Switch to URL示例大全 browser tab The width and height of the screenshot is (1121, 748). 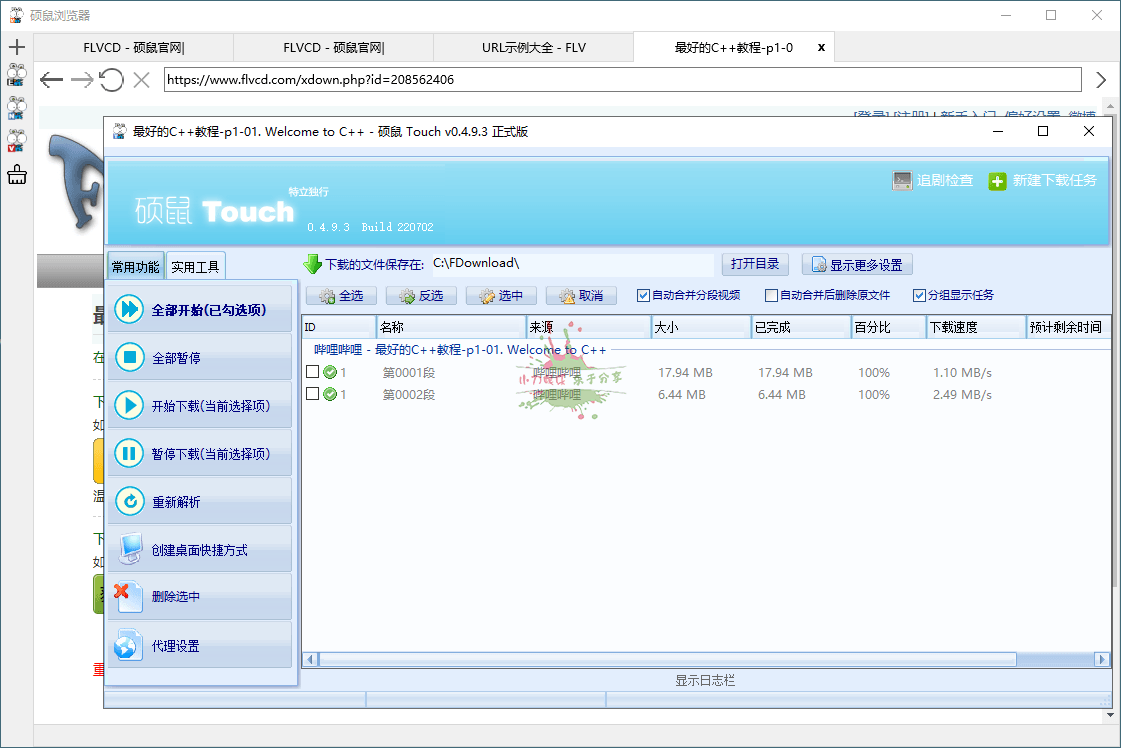point(533,47)
